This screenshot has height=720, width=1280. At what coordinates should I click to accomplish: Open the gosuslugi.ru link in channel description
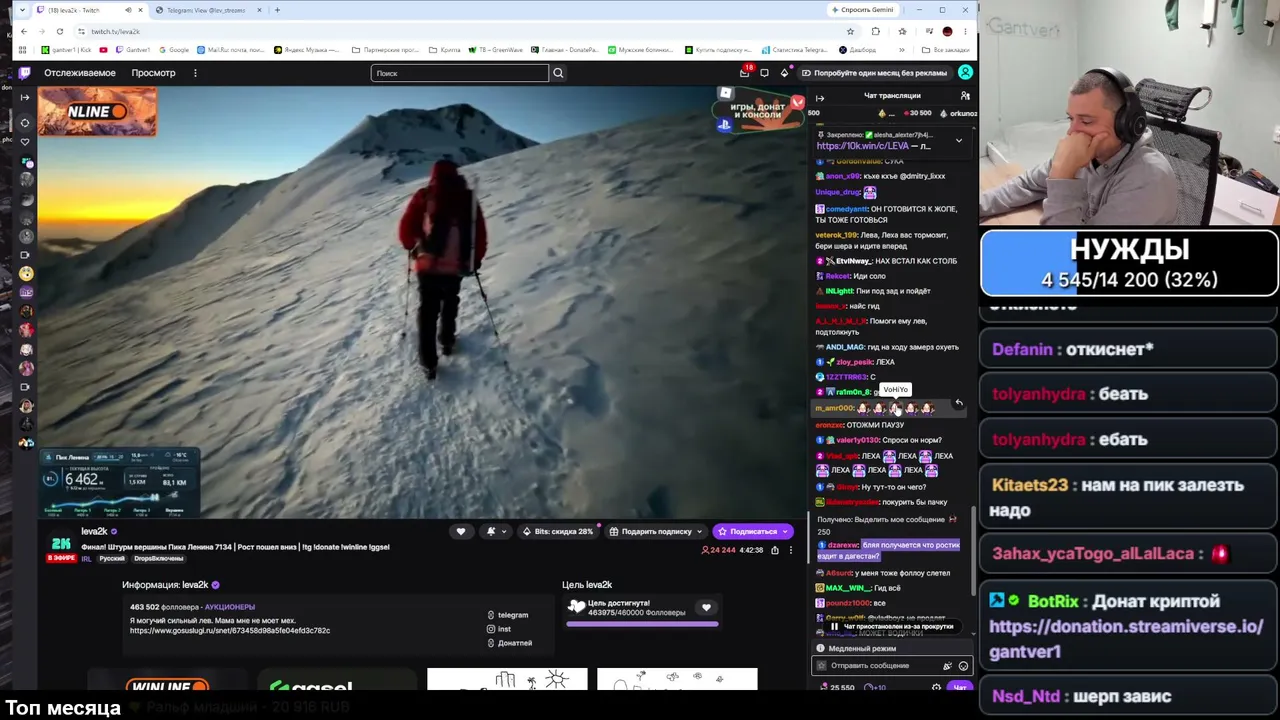pyautogui.click(x=230, y=631)
